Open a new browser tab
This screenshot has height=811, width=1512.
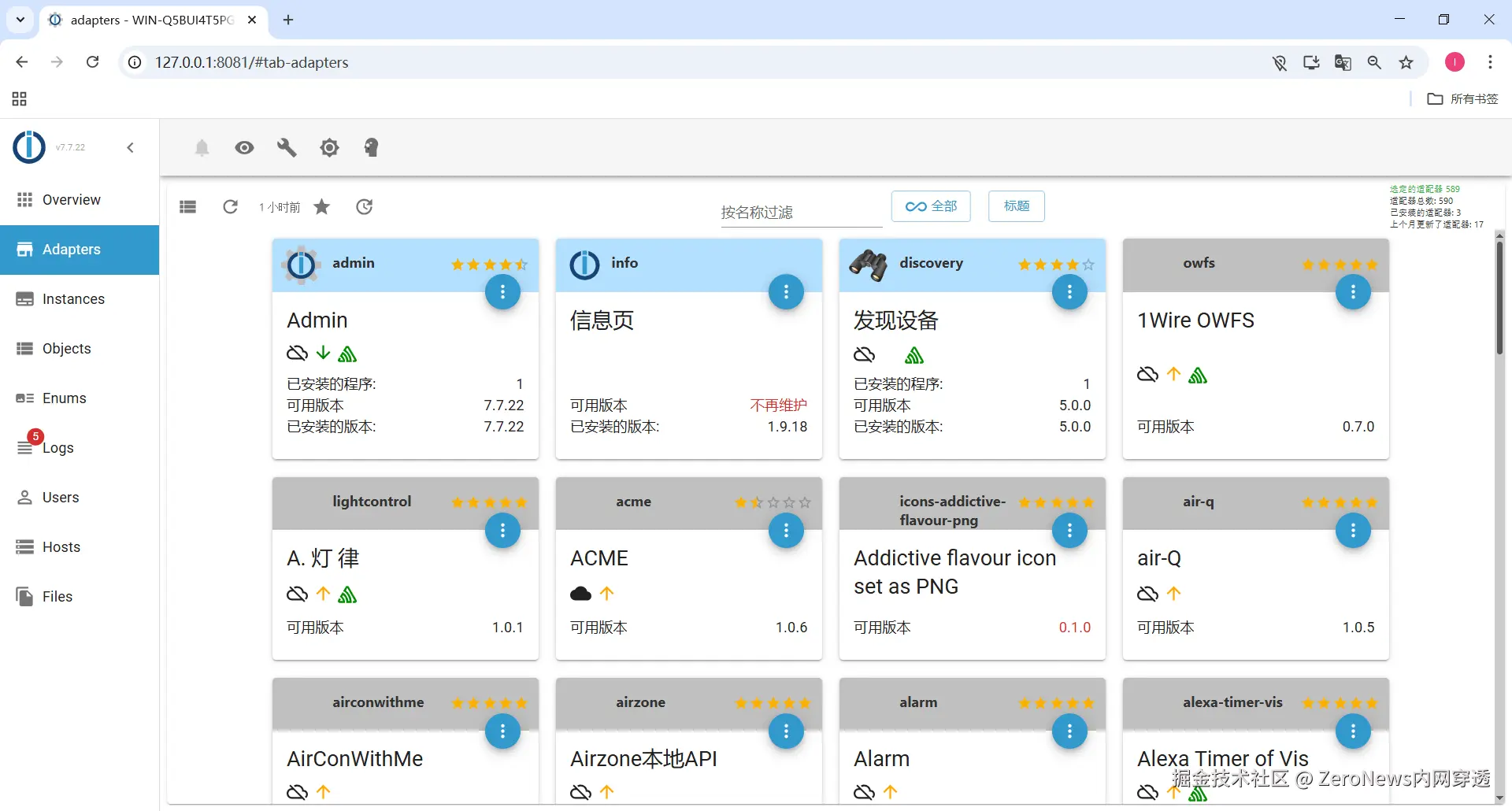288,20
